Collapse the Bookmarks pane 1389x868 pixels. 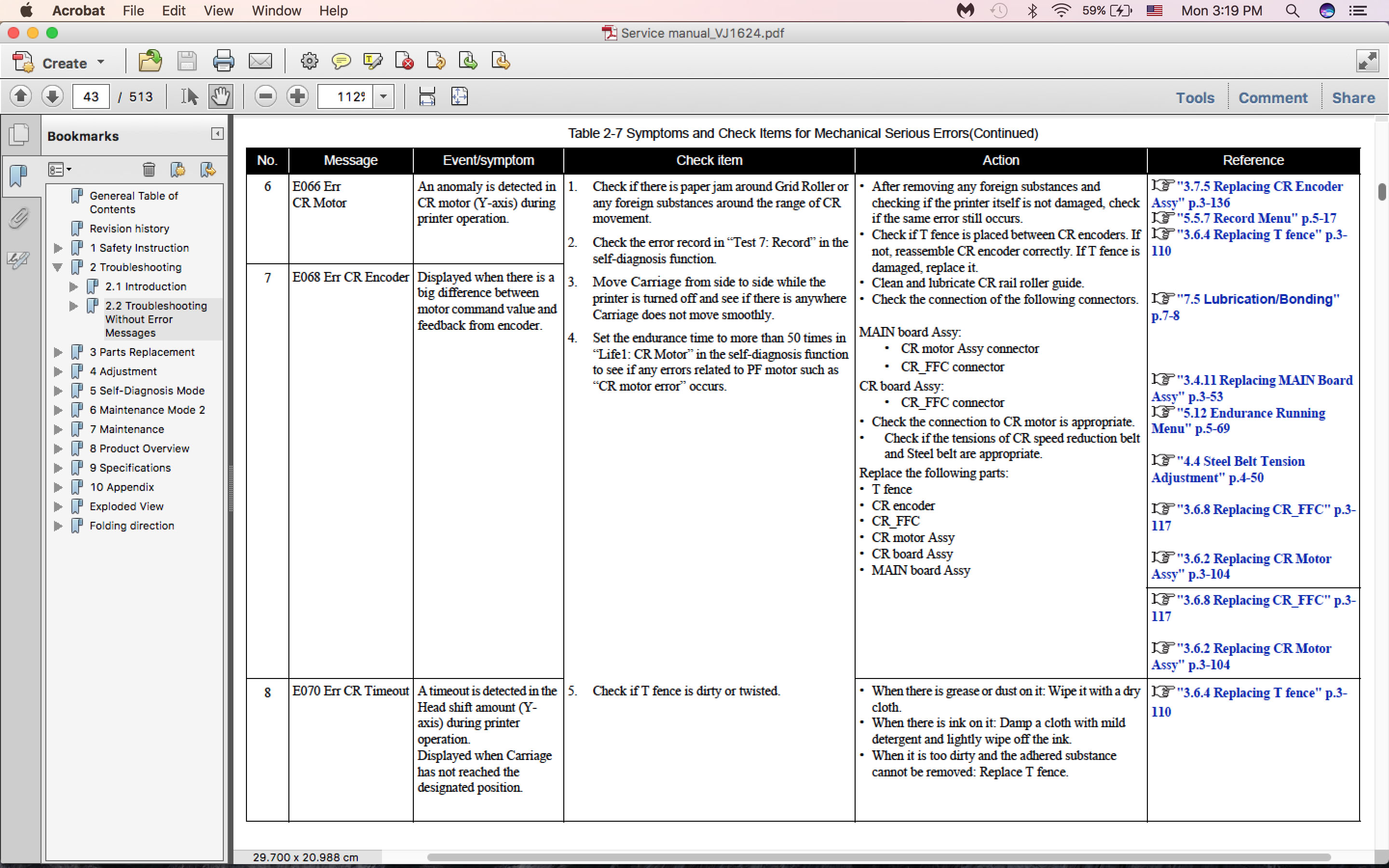(x=217, y=135)
